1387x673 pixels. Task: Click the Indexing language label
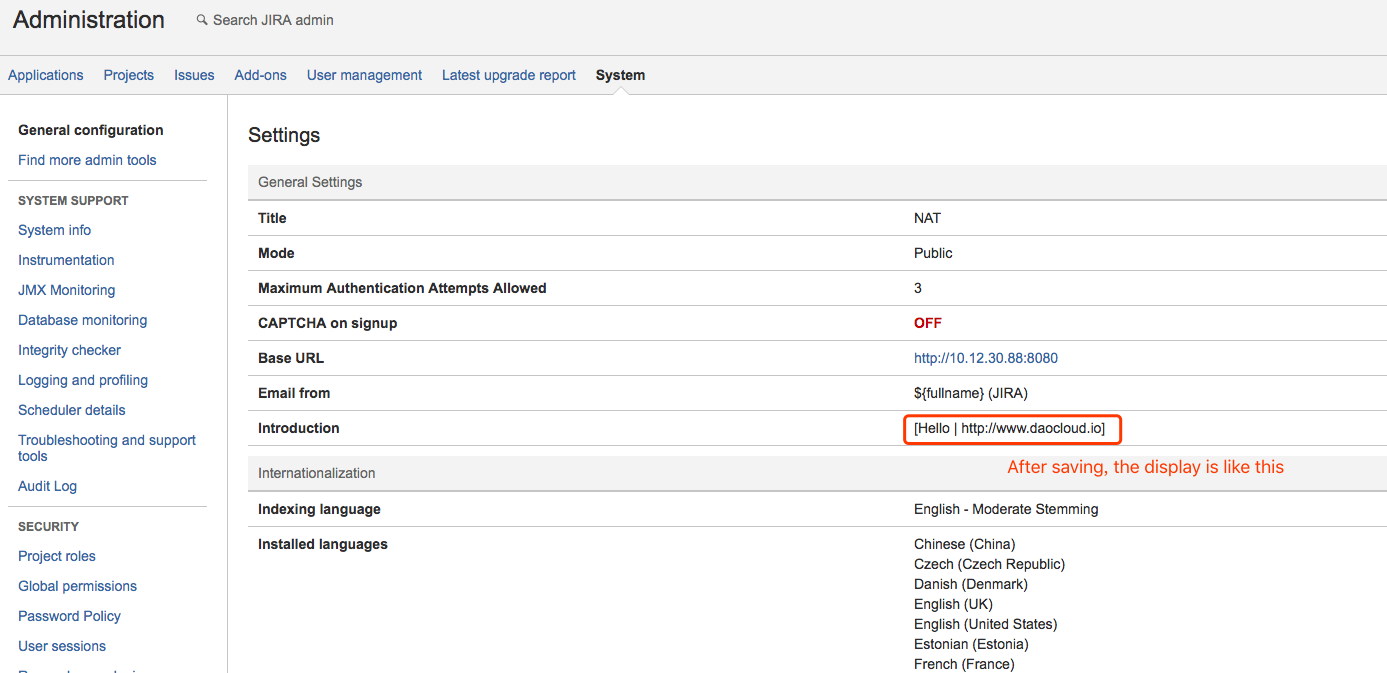pos(319,509)
